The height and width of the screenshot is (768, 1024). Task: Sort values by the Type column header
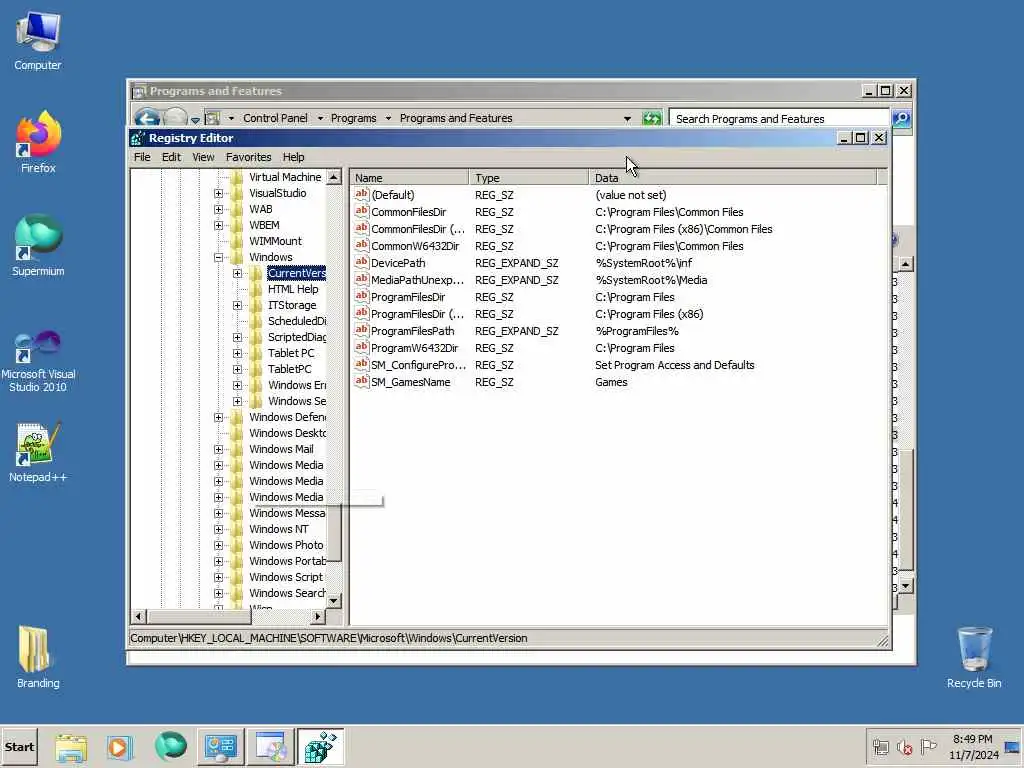point(528,178)
